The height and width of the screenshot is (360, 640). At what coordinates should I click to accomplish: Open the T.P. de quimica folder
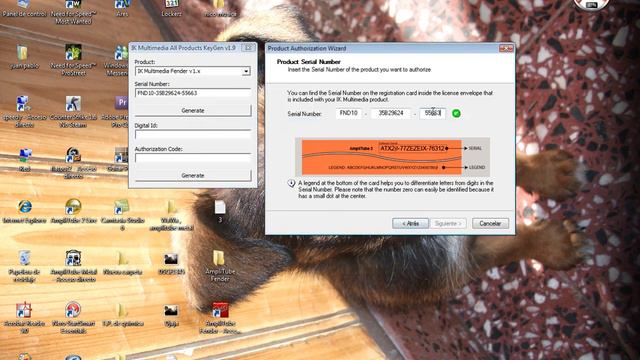(121, 310)
